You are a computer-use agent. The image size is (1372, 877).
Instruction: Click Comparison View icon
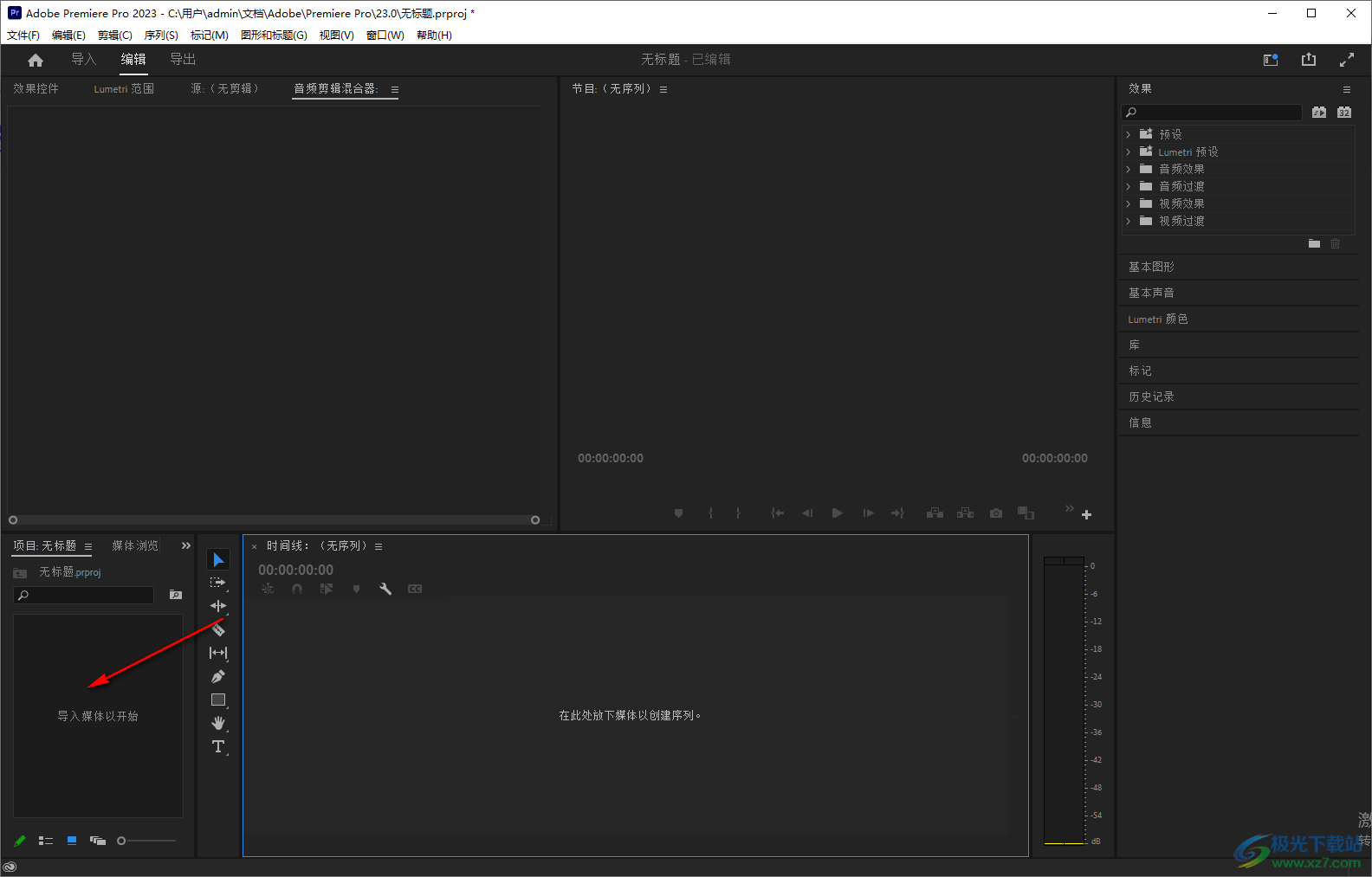pyautogui.click(x=1026, y=513)
